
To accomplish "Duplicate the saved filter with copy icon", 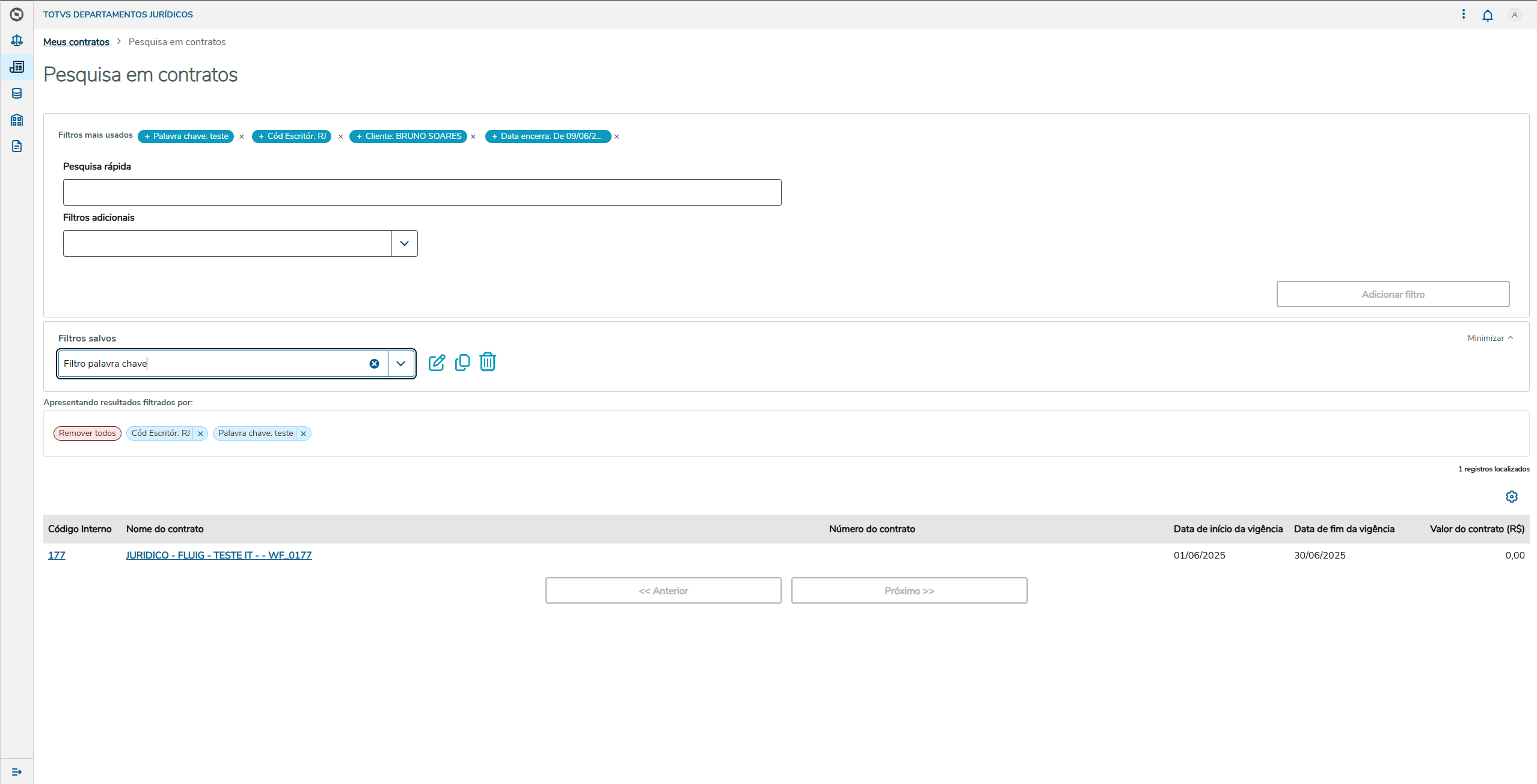I will [462, 363].
